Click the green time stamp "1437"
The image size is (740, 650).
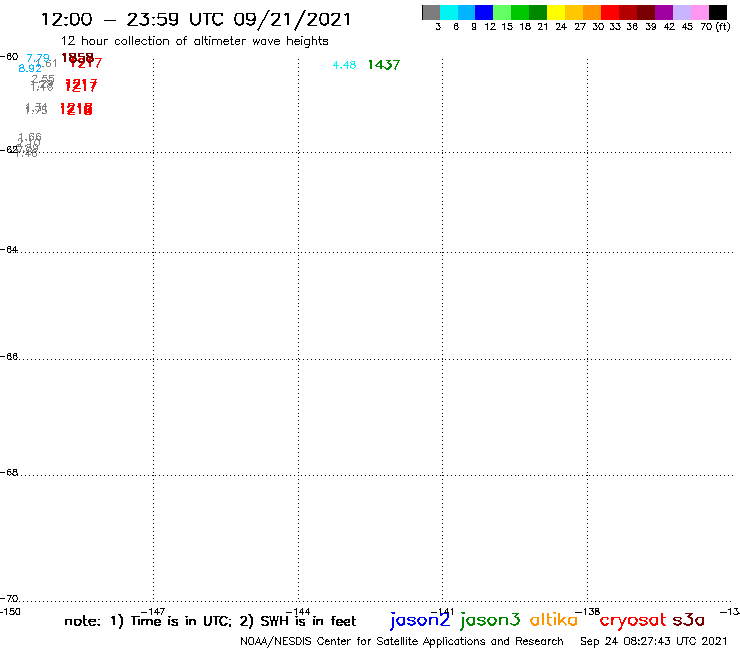[x=384, y=65]
